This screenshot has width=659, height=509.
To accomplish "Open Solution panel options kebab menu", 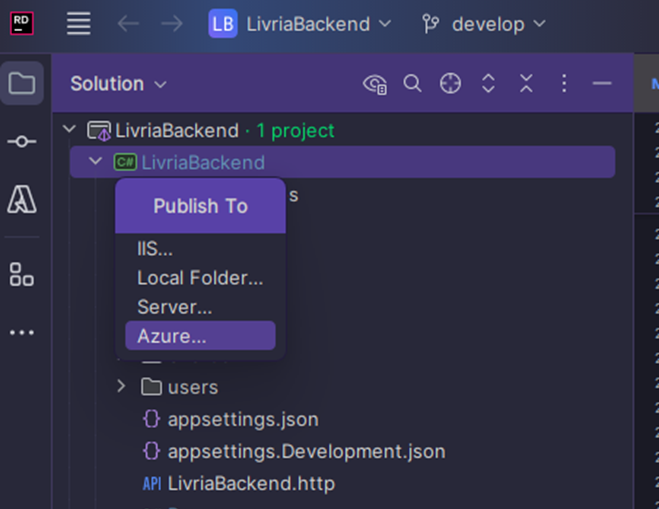I will click(564, 83).
